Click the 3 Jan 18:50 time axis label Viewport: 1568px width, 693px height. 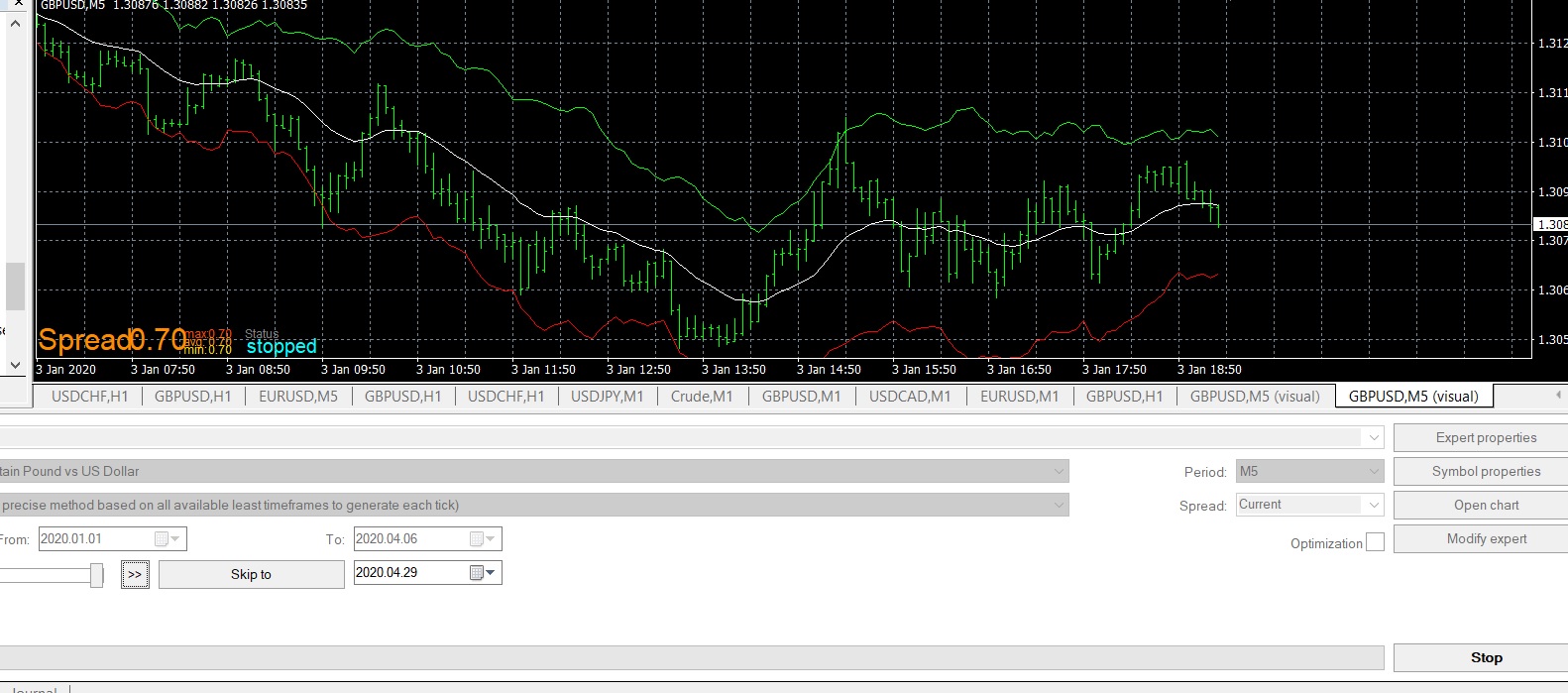[x=1209, y=369]
